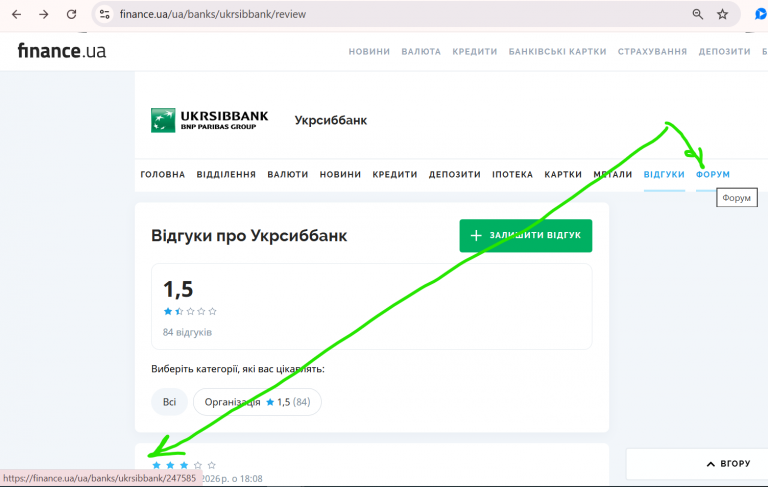Screen dimensions: 768x487
Task: Open the БАНКІВСЬКІ КАРТКИ top menu section
Action: 557,51
